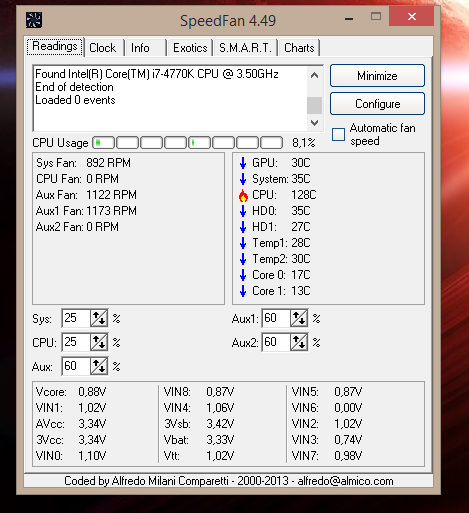Click the 'Aux Fan: 1122 RPM' reading

tap(86, 195)
